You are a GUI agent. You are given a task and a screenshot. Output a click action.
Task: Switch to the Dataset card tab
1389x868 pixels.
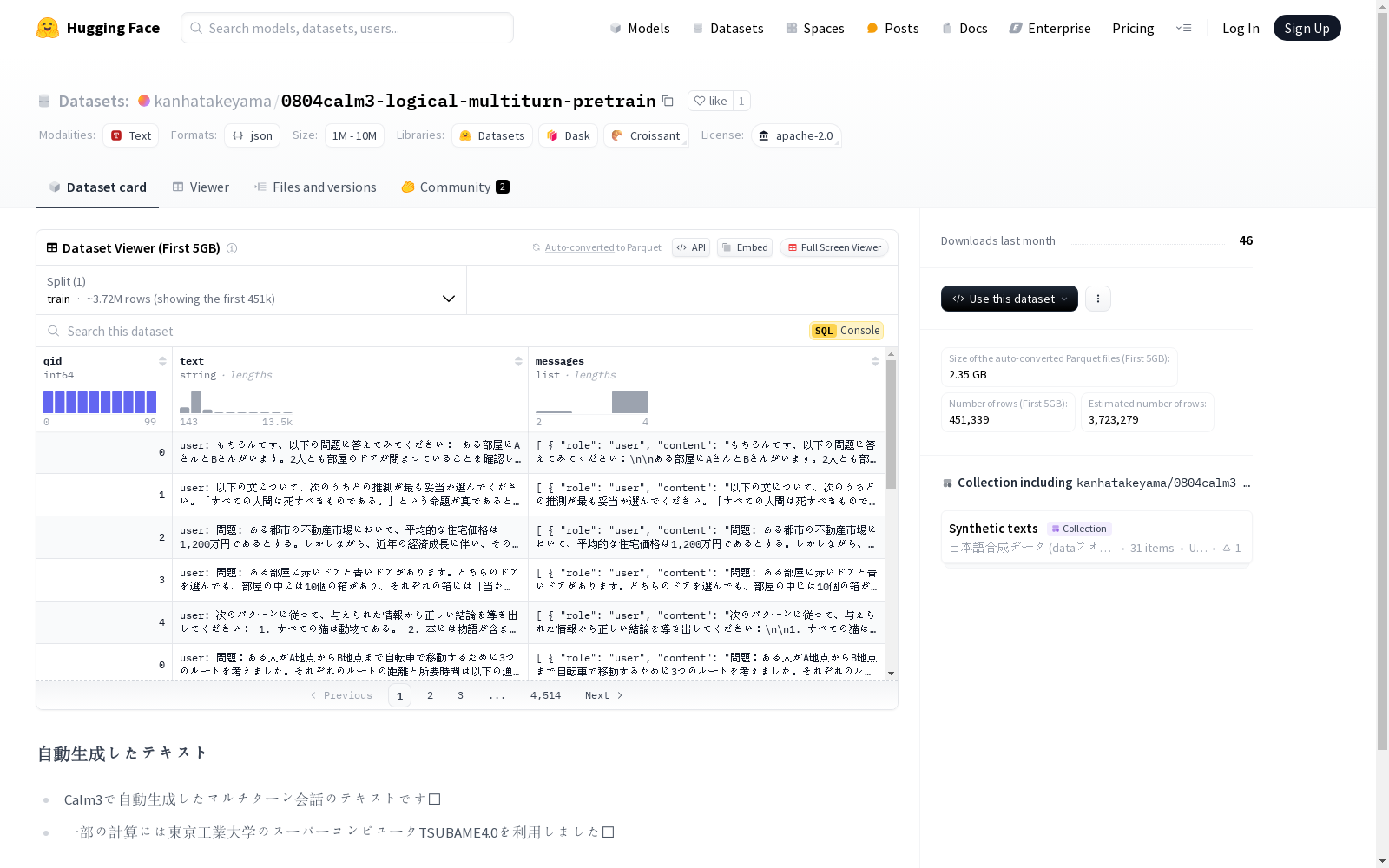click(97, 187)
